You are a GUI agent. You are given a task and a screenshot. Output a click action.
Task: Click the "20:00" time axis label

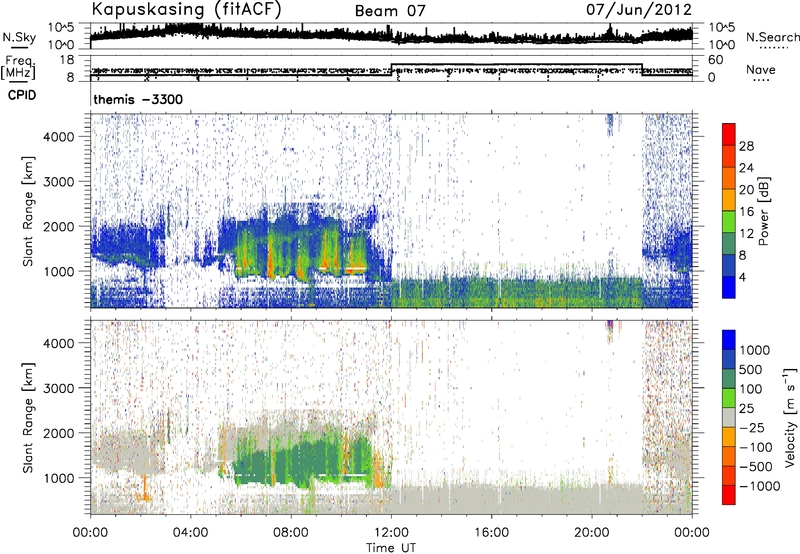coord(592,533)
